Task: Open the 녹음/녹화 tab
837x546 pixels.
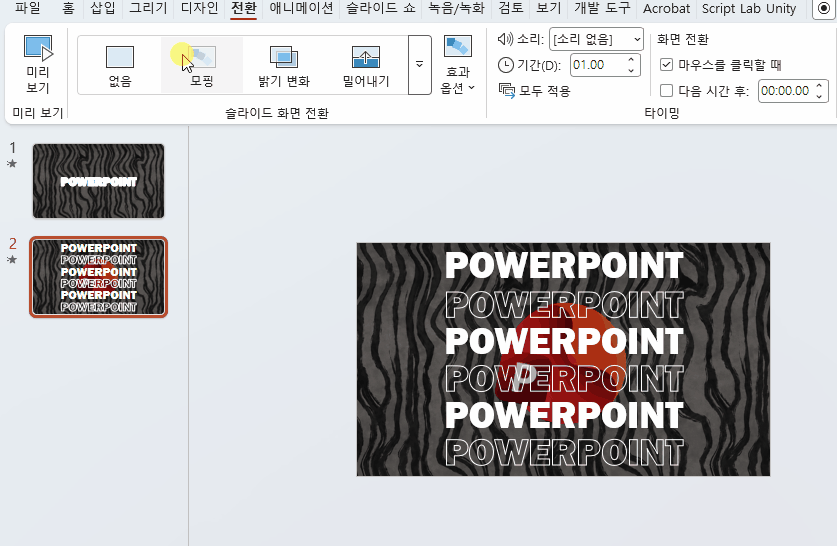Action: pyautogui.click(x=456, y=8)
